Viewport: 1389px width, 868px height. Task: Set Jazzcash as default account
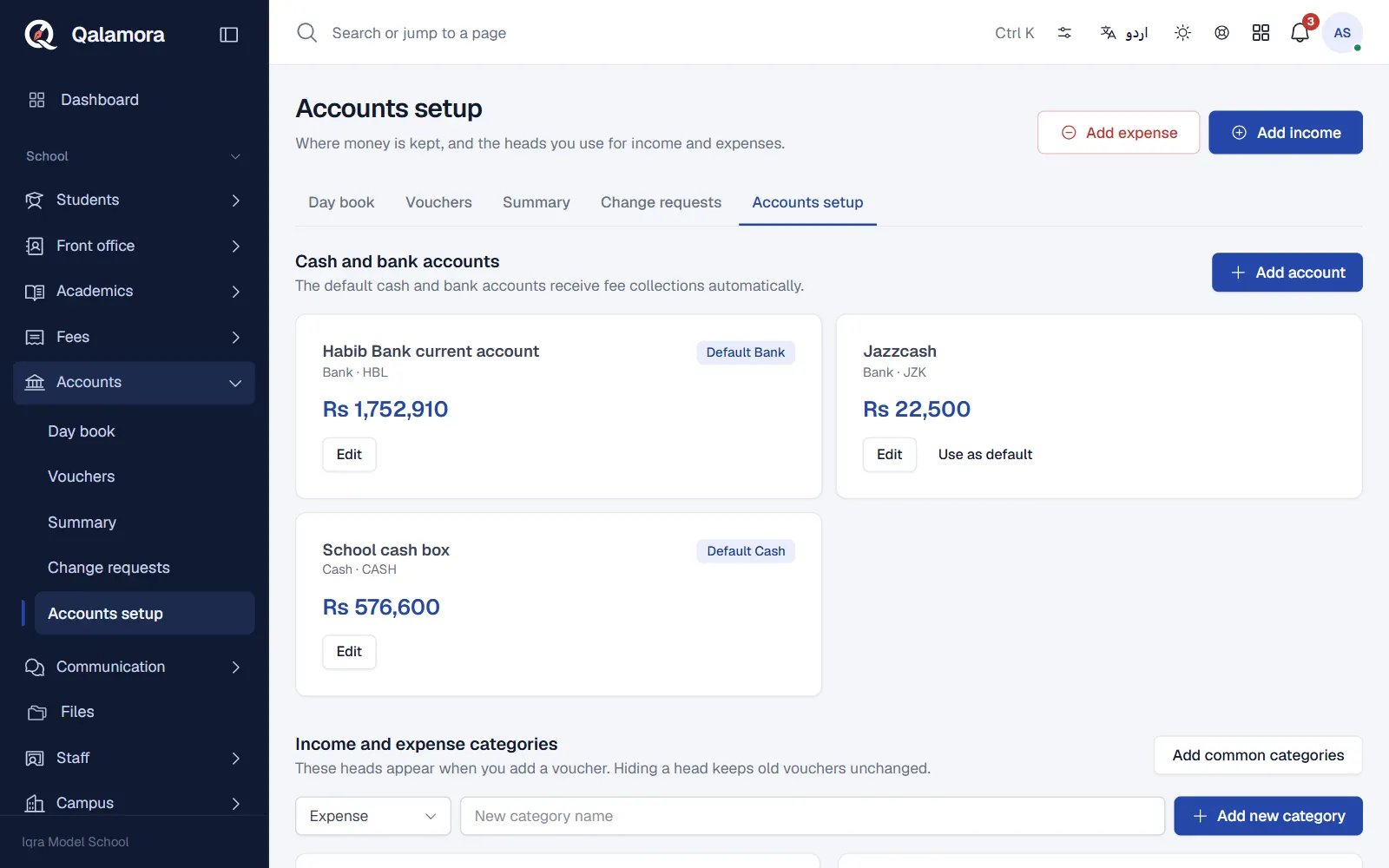coord(985,455)
